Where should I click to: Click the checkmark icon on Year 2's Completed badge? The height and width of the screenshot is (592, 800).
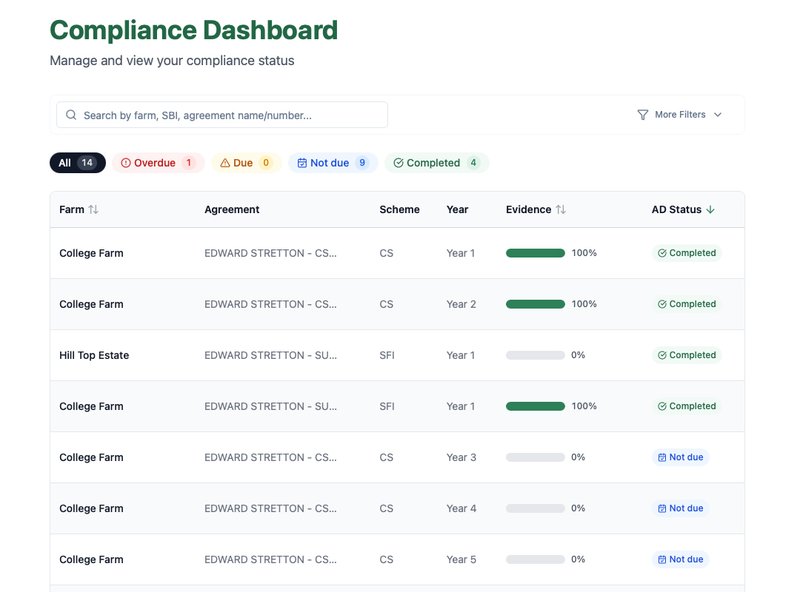click(x=660, y=304)
